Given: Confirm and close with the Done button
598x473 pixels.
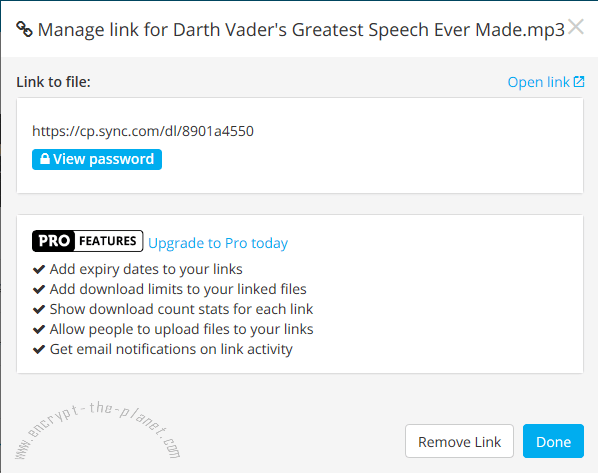Looking at the screenshot, I should tap(553, 441).
